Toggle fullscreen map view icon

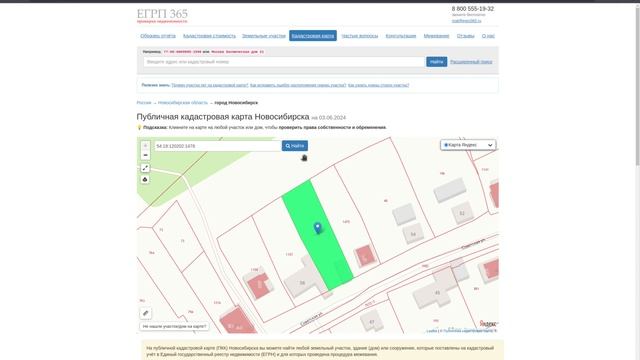(145, 168)
